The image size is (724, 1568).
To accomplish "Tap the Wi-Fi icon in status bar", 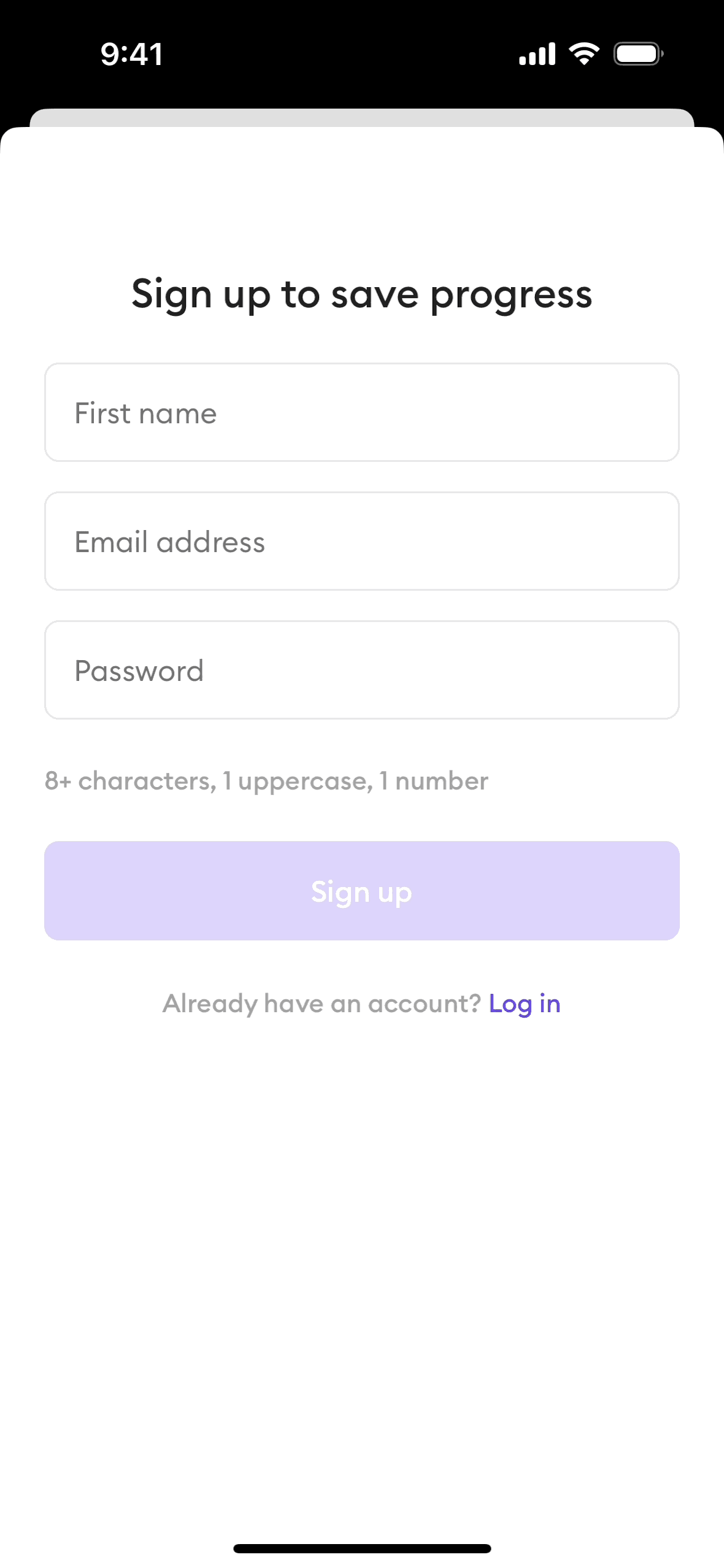I will [583, 54].
